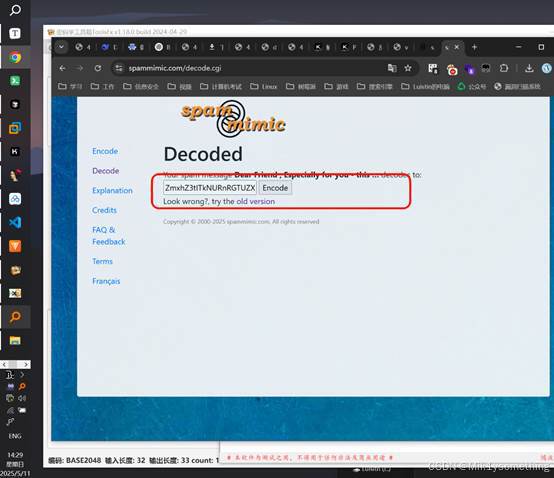Open FAQ & Feedback link

click(x=108, y=236)
